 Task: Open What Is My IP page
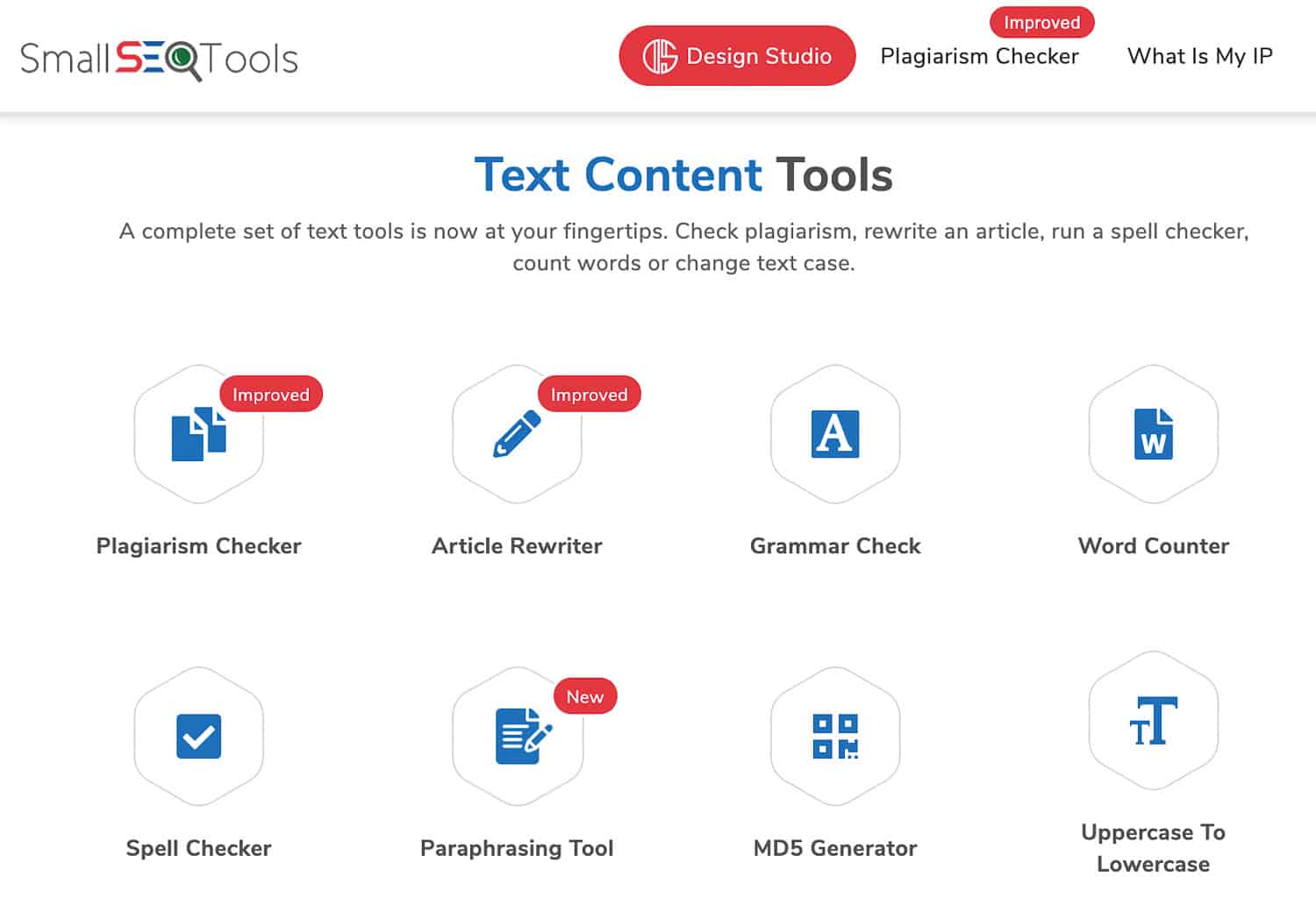[x=1200, y=56]
